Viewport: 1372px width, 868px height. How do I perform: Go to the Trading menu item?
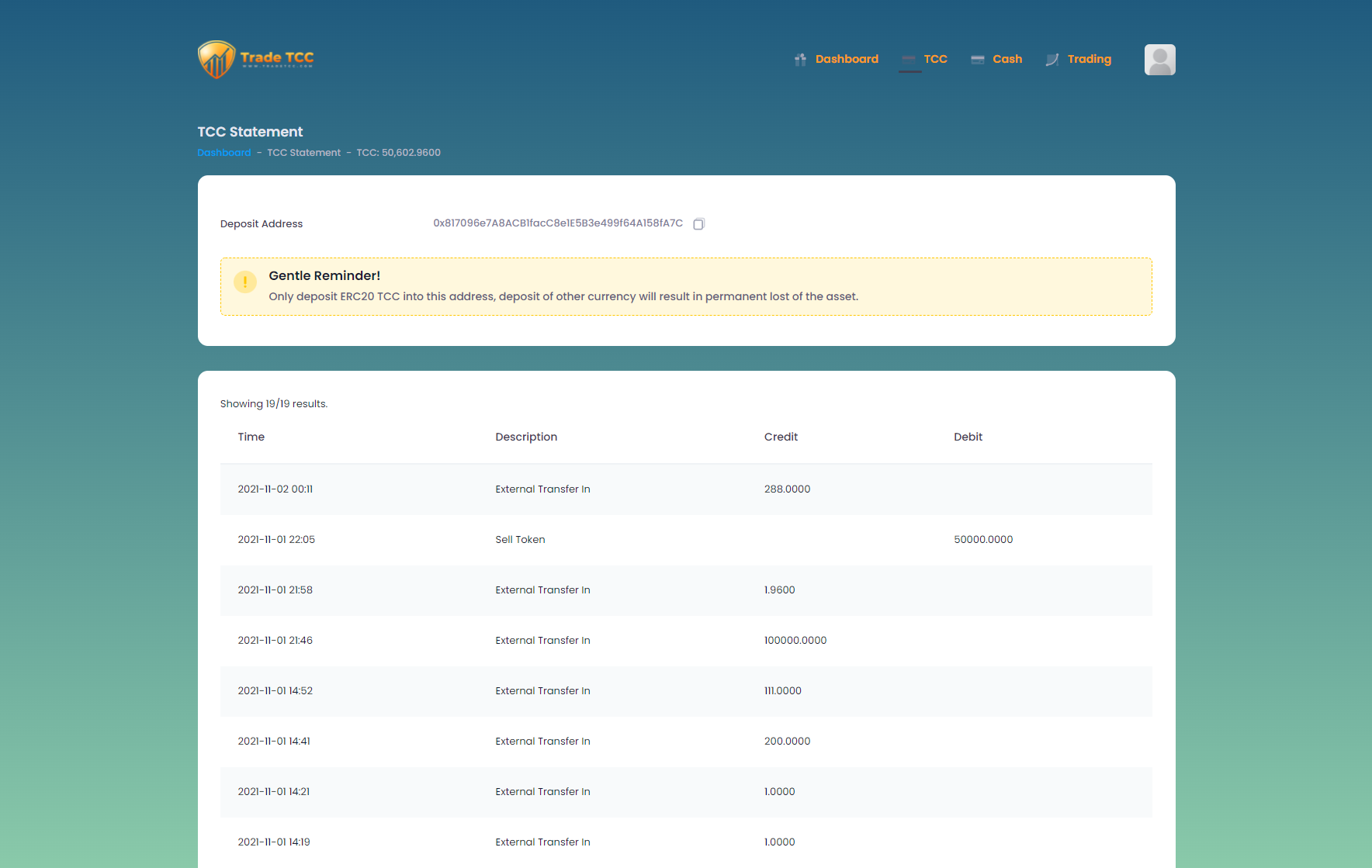point(1089,59)
